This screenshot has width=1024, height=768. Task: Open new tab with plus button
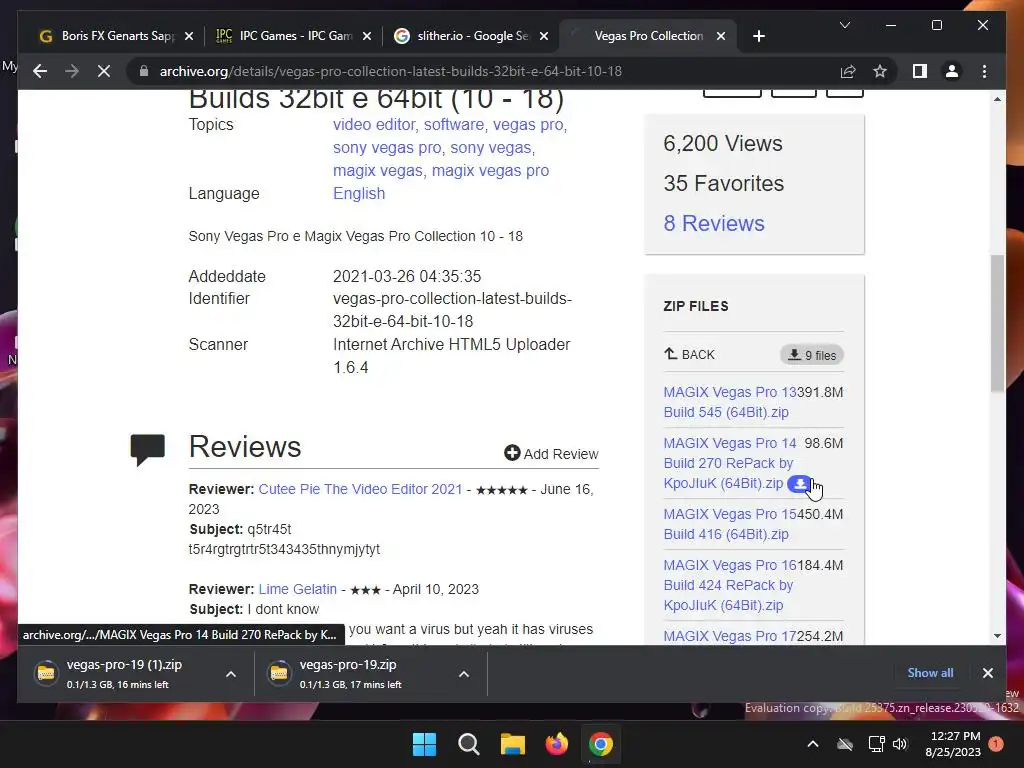click(758, 36)
